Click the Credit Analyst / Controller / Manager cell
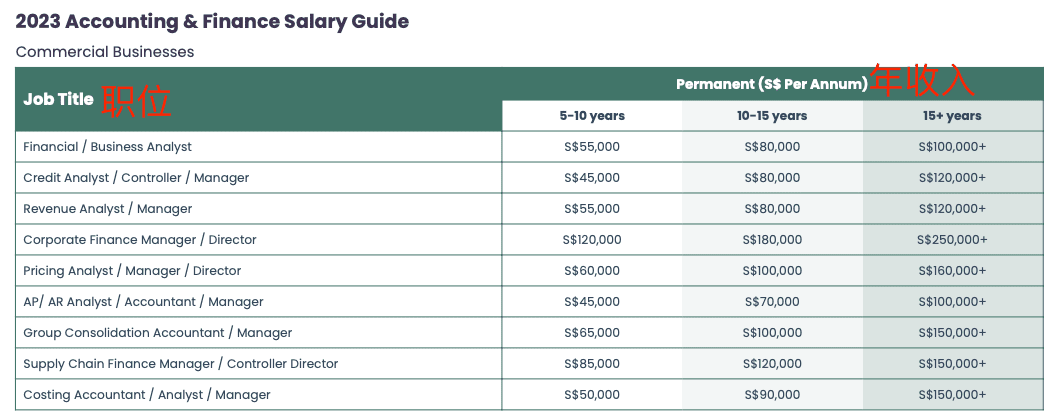Viewport: 1052px width, 418px height. 136,178
